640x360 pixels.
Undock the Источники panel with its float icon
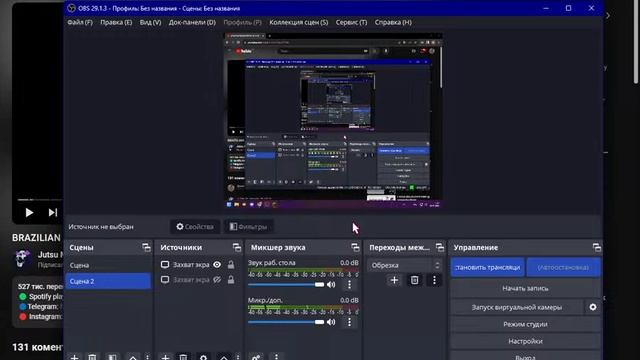click(237, 247)
